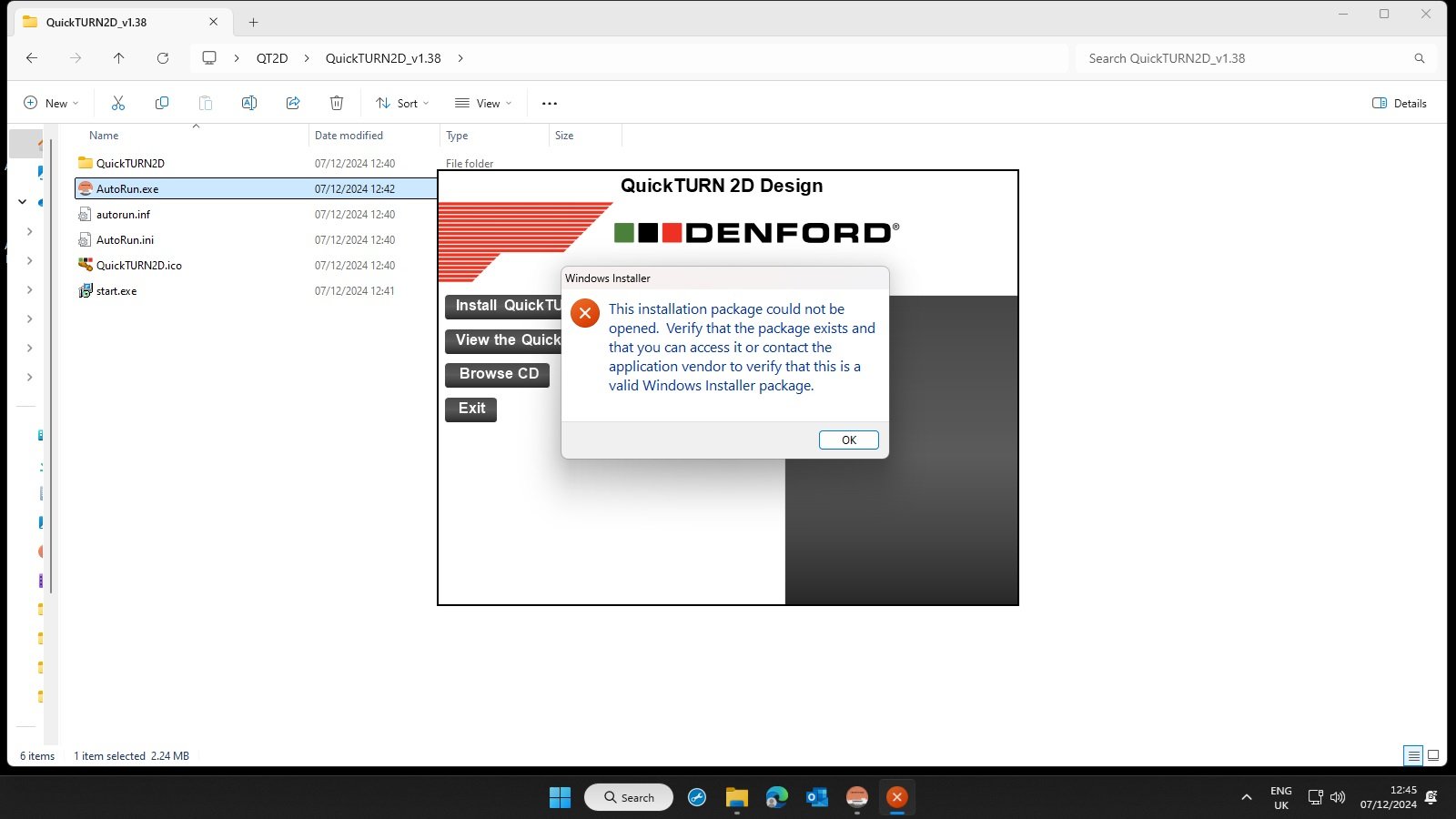
Task: Select the start.exe file
Action: tap(116, 291)
